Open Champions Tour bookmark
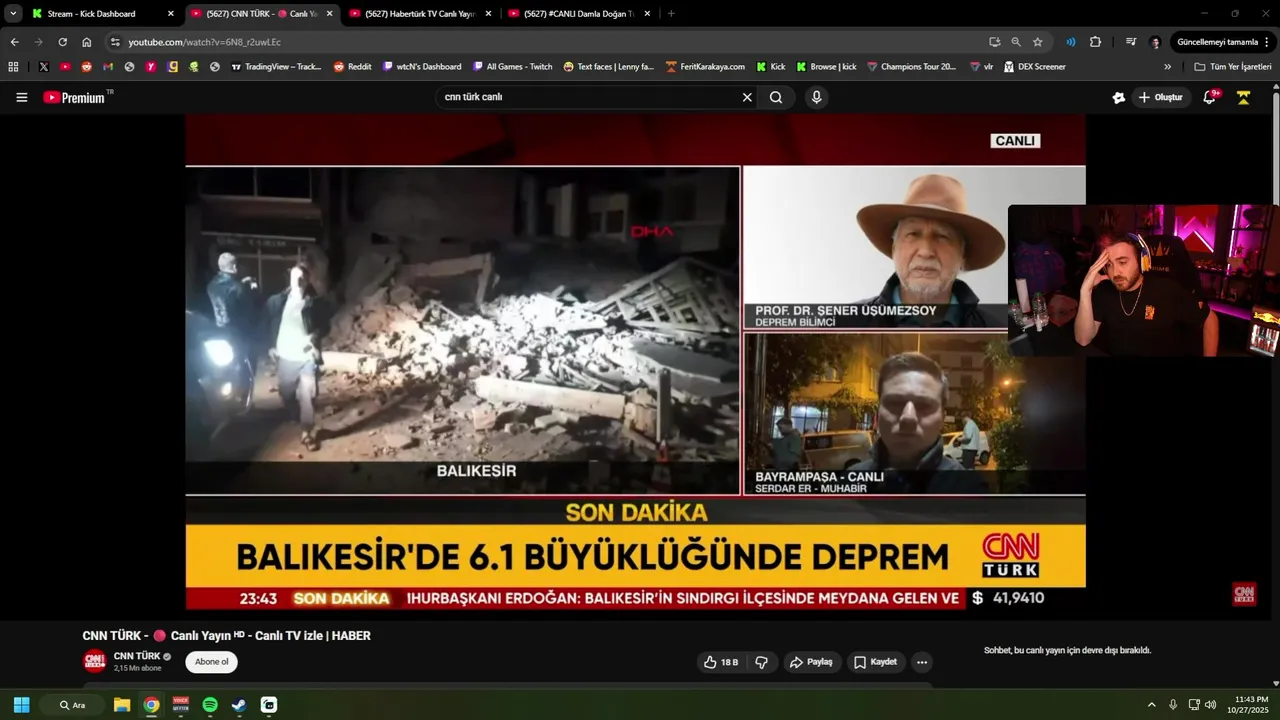This screenshot has height=720, width=1280. coord(911,67)
